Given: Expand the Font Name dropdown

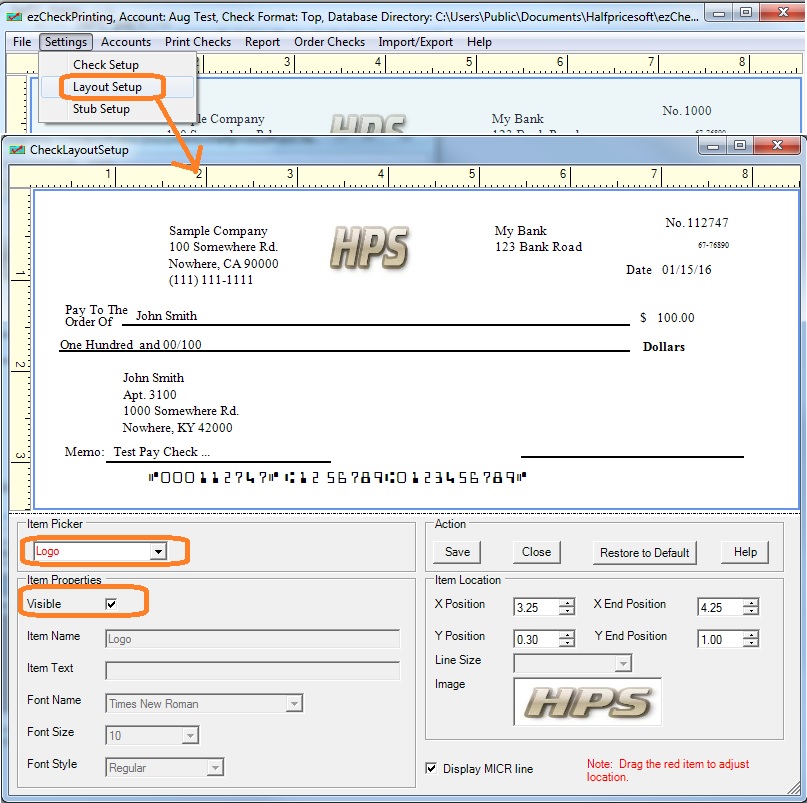Looking at the screenshot, I should pyautogui.click(x=293, y=704).
